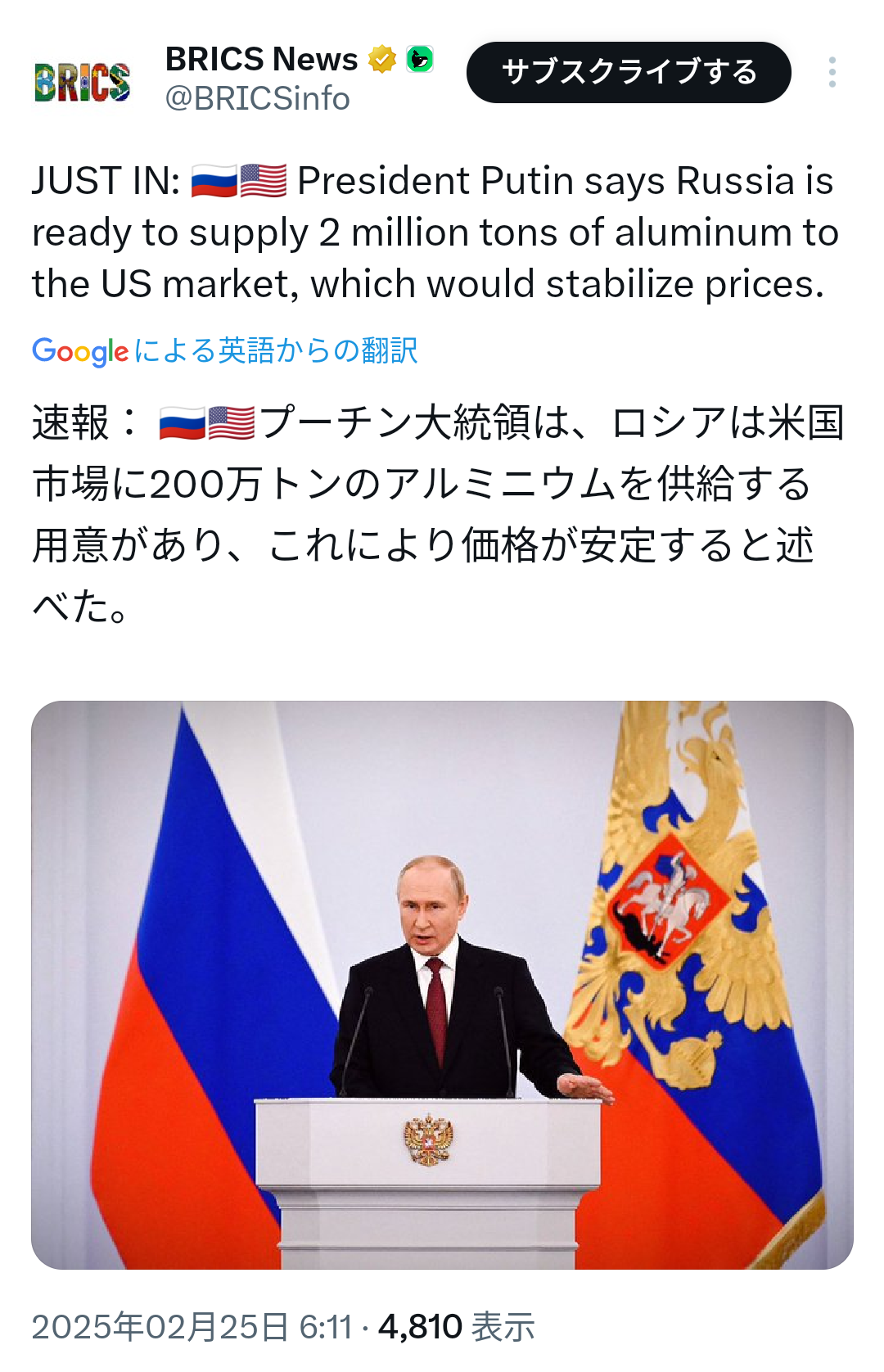The height and width of the screenshot is (1372, 884).
Task: Click the Russian flag emoji after 速報
Action: 183,424
